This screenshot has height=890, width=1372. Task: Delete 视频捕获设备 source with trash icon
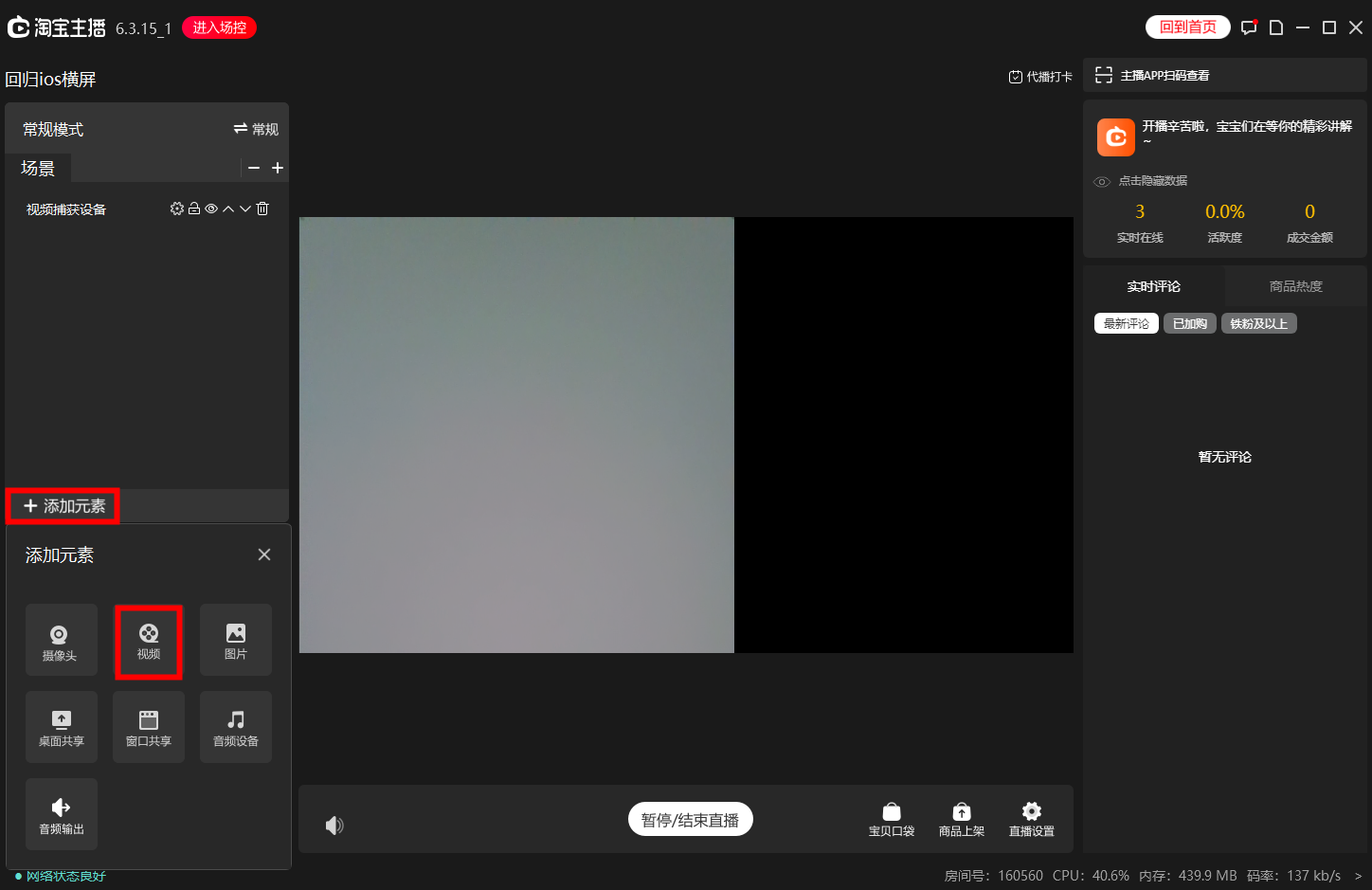click(262, 209)
